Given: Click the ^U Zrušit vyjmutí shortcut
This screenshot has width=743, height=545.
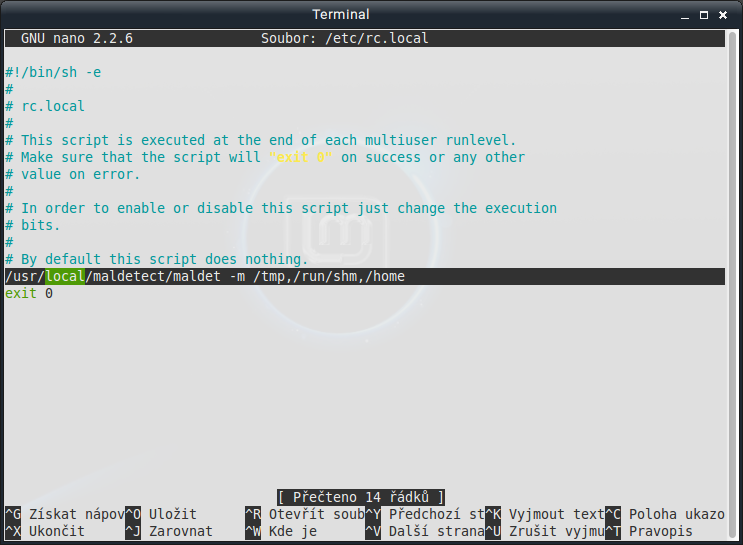Looking at the screenshot, I should [x=545, y=531].
